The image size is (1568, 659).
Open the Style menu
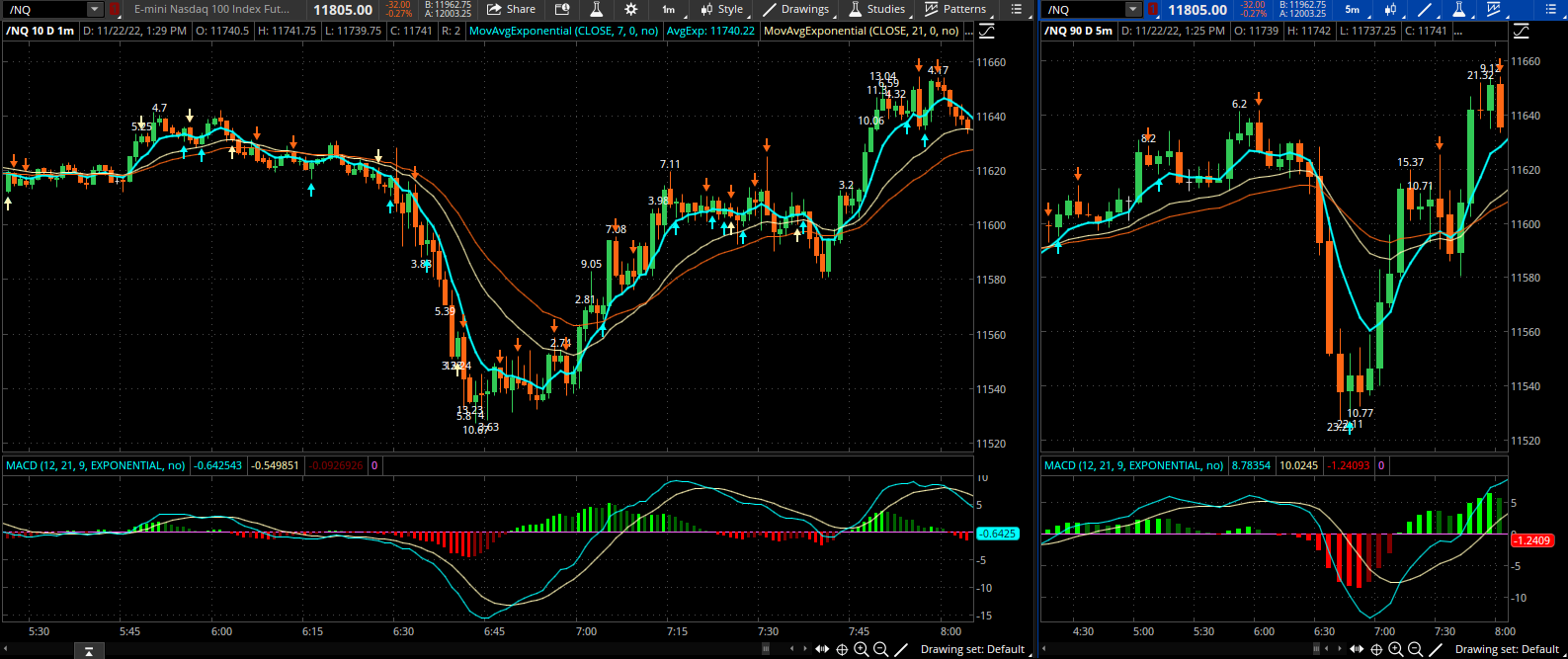pyautogui.click(x=722, y=10)
